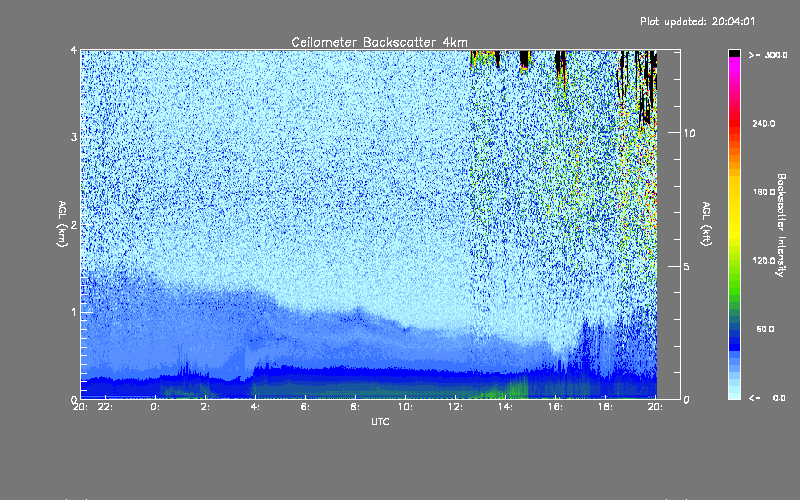This screenshot has width=800, height=500.
Task: Click the "10" tick on kft axis
Action: (689, 133)
